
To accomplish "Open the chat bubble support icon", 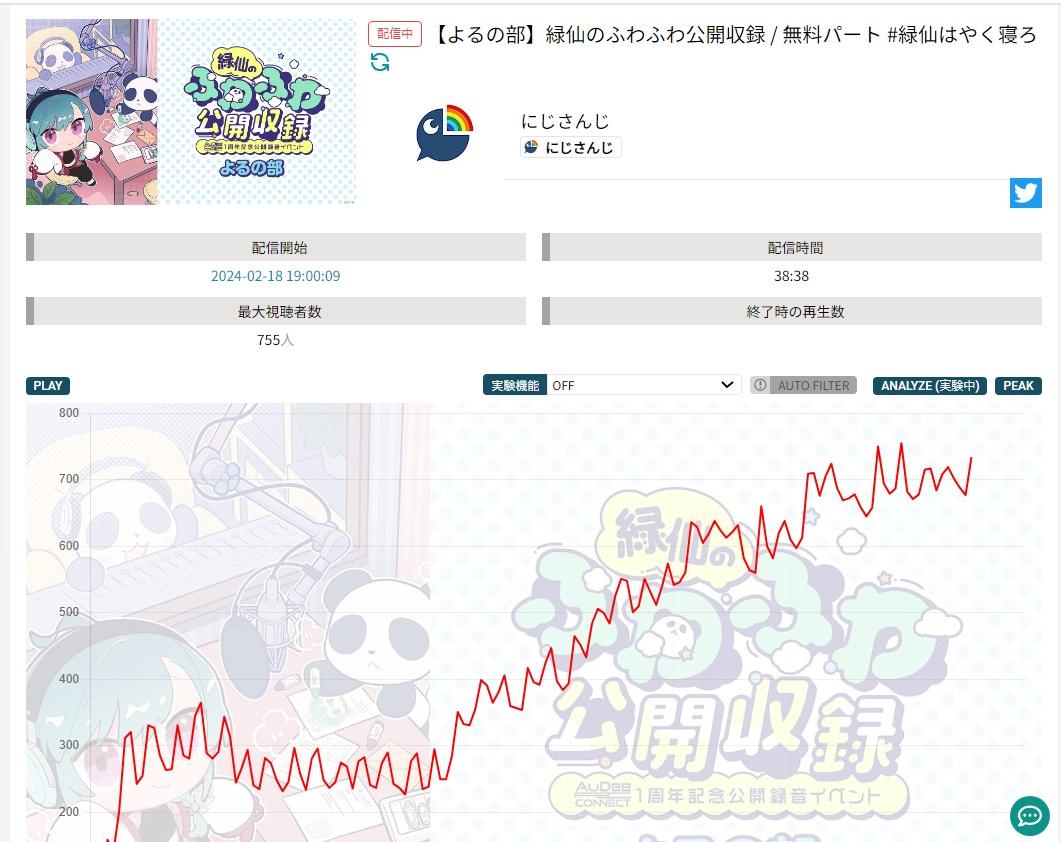I will click(x=1029, y=816).
